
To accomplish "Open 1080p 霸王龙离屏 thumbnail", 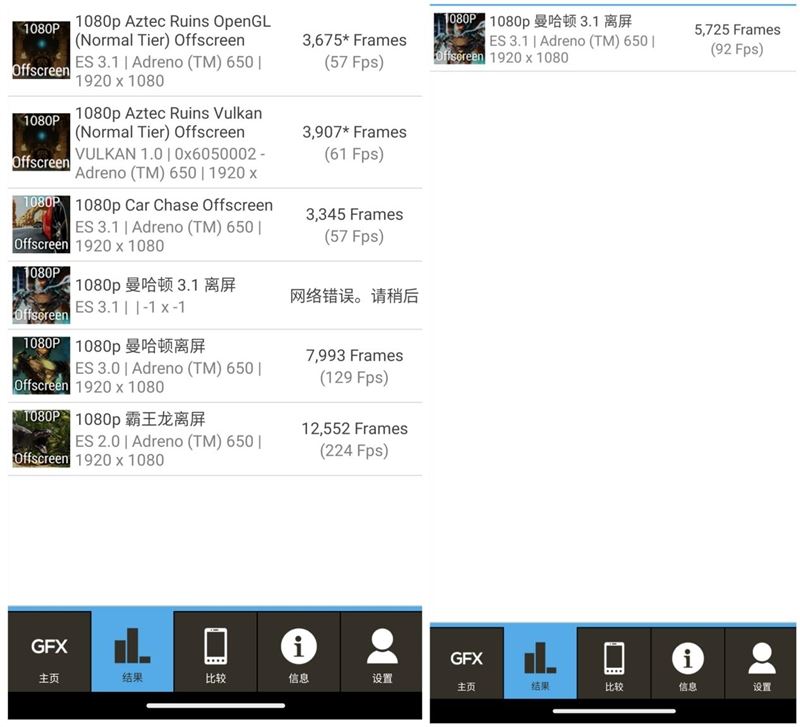I will click(x=41, y=438).
